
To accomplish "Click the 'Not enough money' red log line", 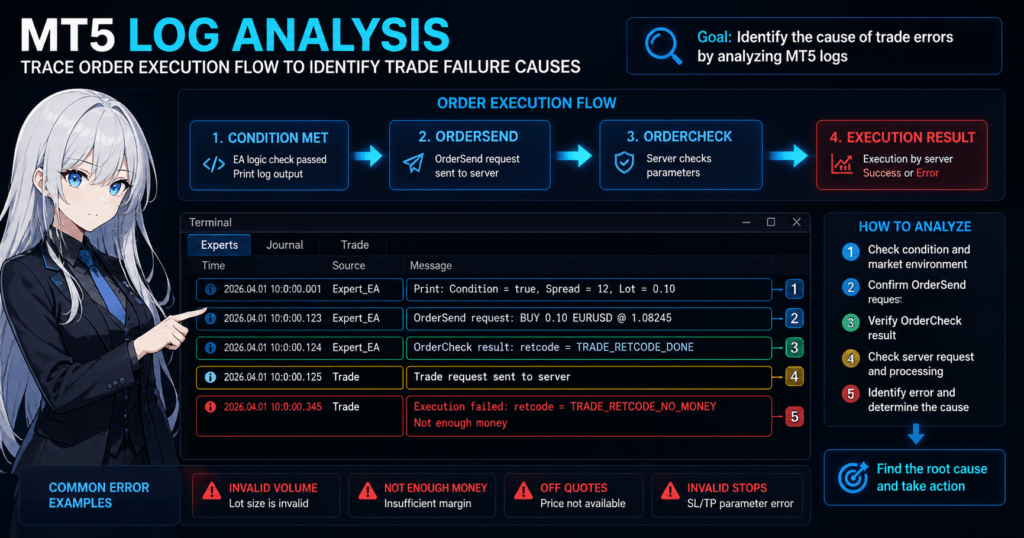I will (460, 423).
